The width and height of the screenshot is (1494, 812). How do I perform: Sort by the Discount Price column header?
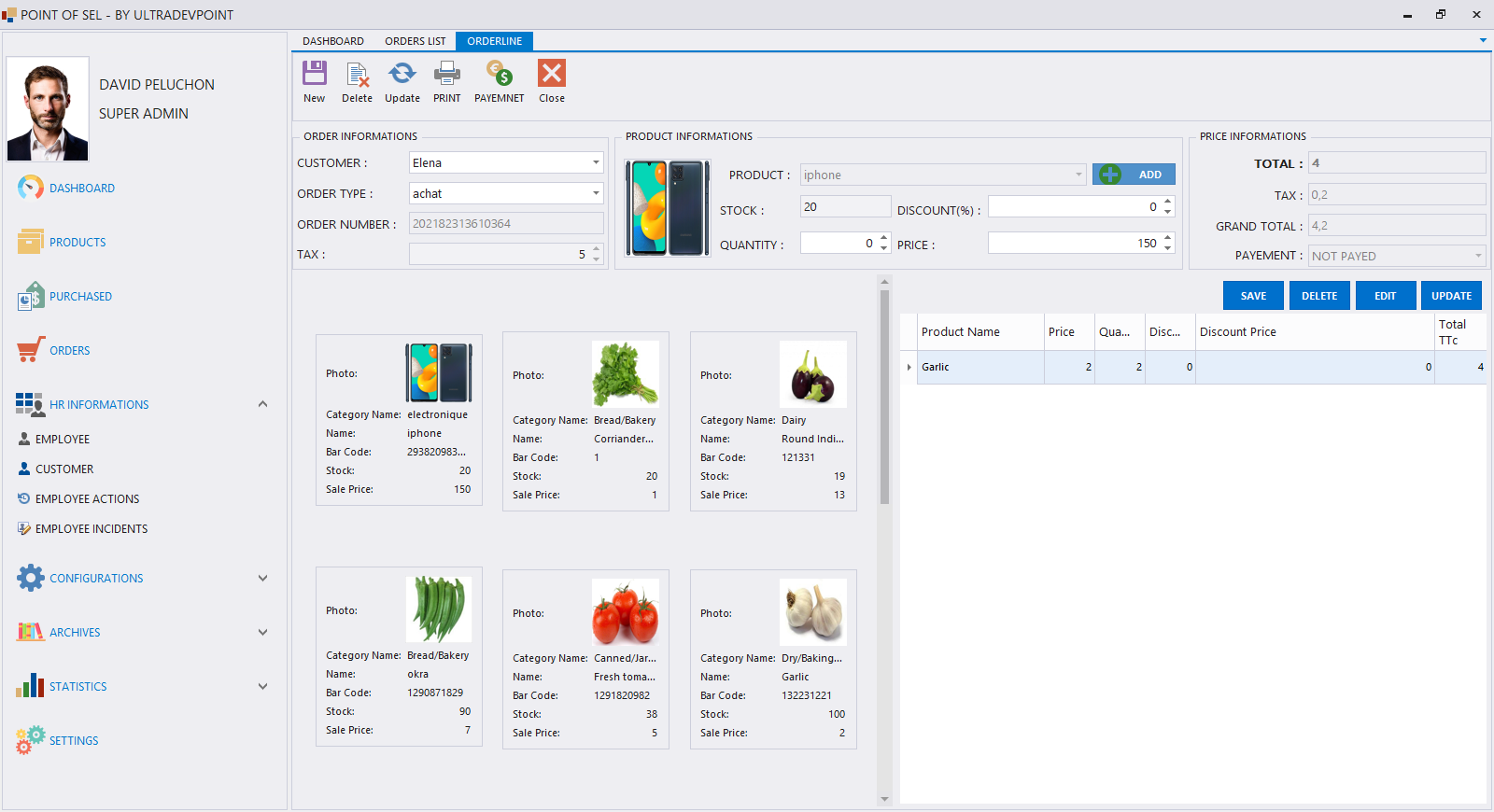coord(1315,331)
